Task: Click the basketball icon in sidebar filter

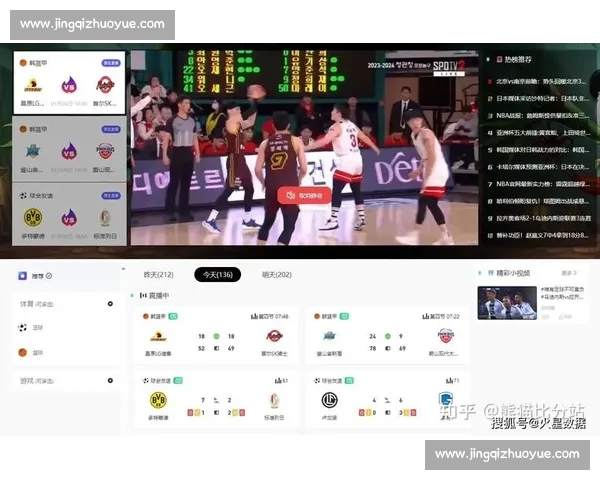Action: pos(23,352)
